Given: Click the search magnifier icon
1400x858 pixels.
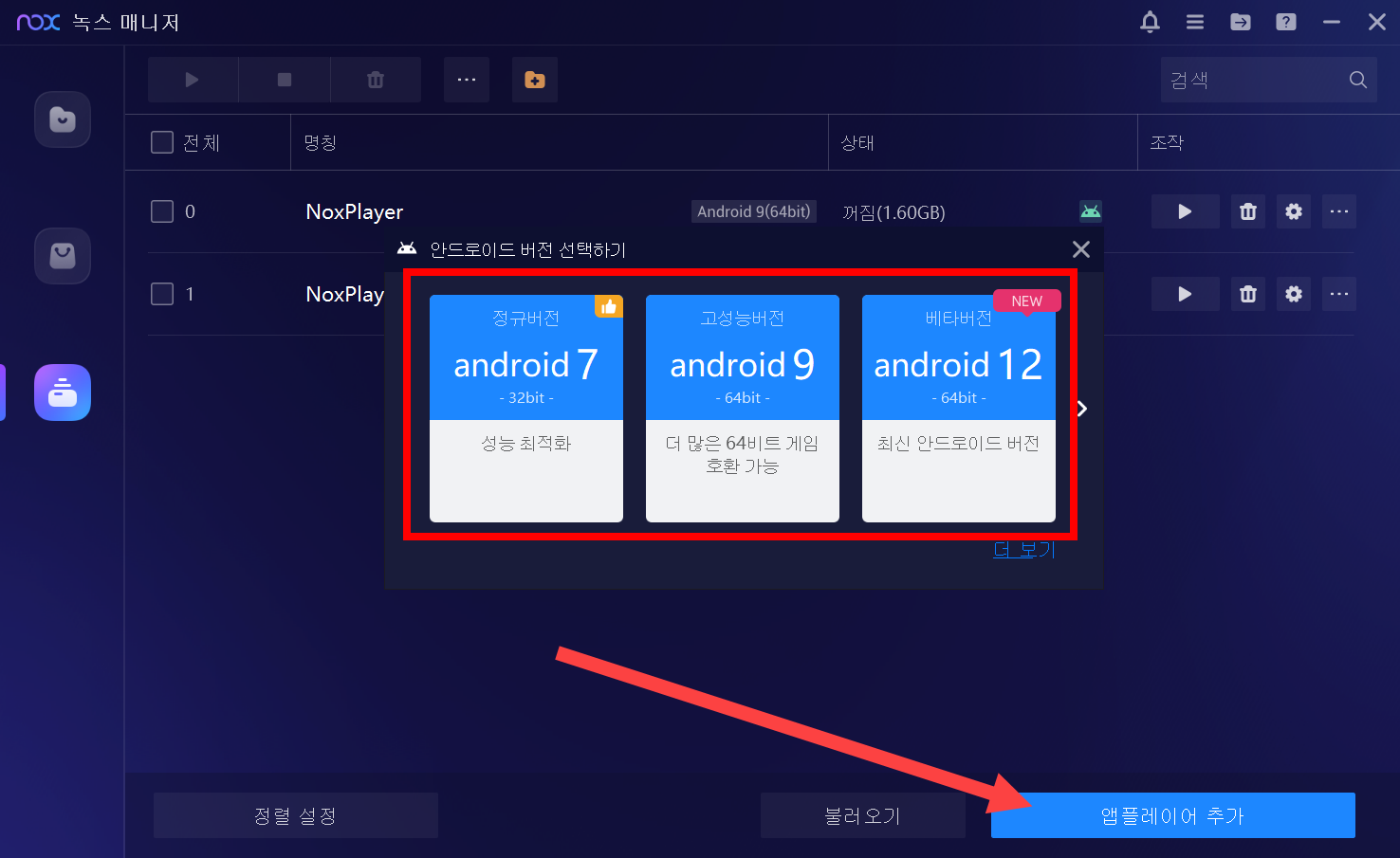Looking at the screenshot, I should pos(1358,80).
